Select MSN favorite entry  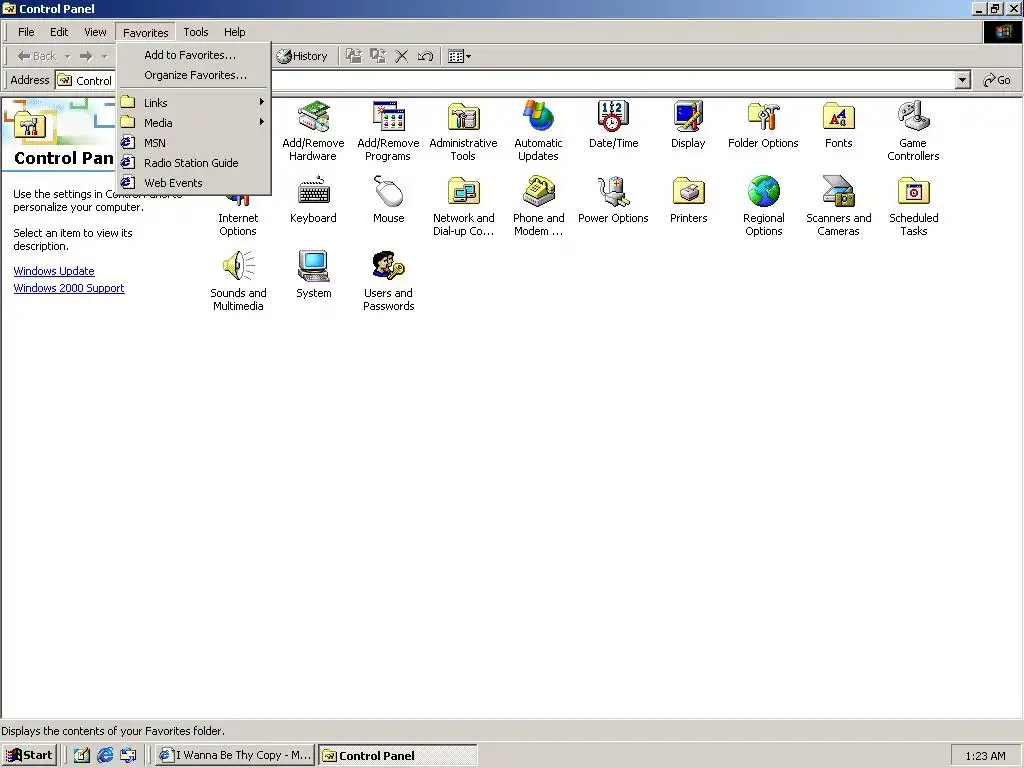click(194, 143)
